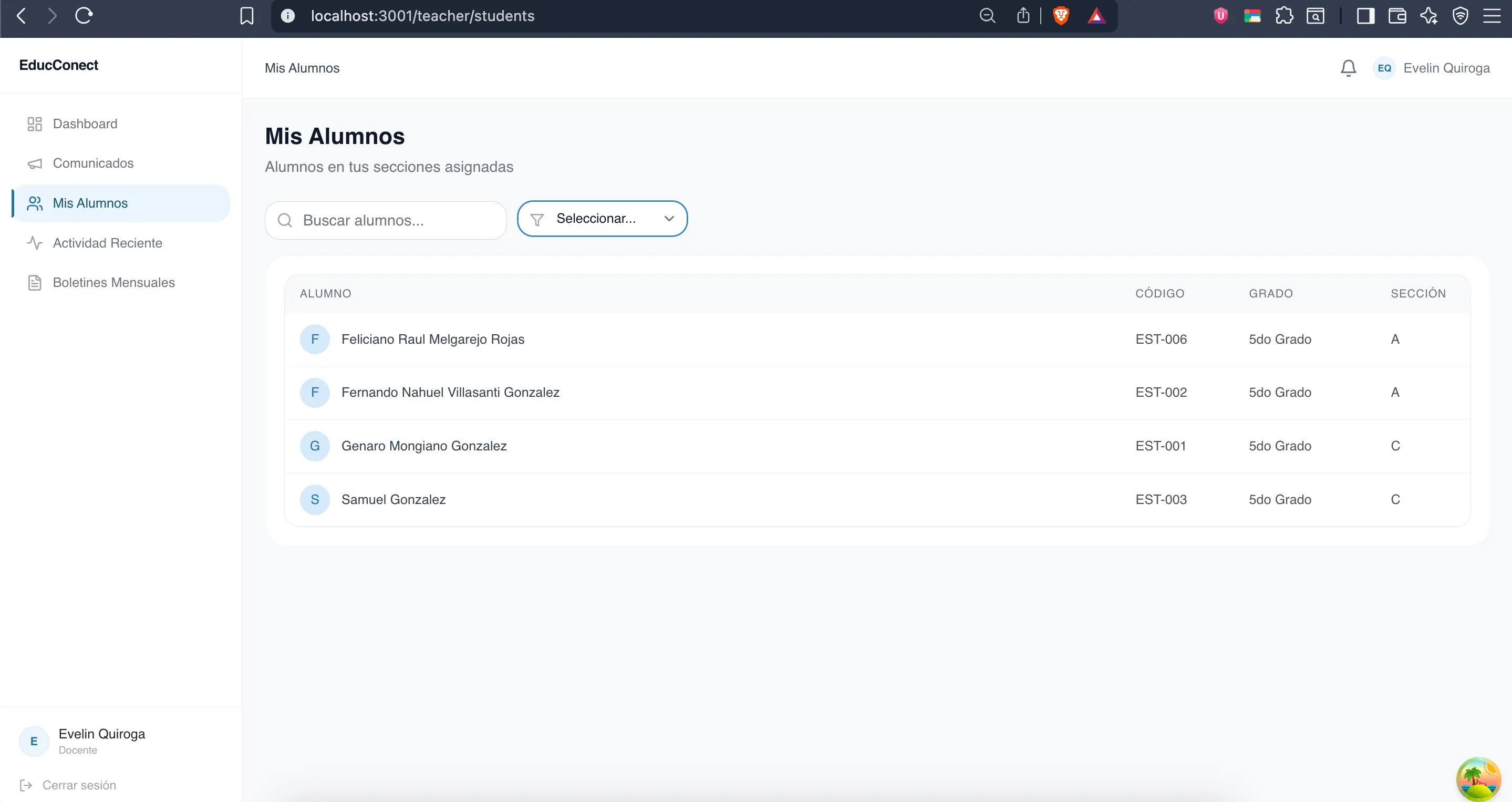The image size is (1512, 802).
Task: Open the Seleccionar filter dropdown
Action: click(x=595, y=219)
